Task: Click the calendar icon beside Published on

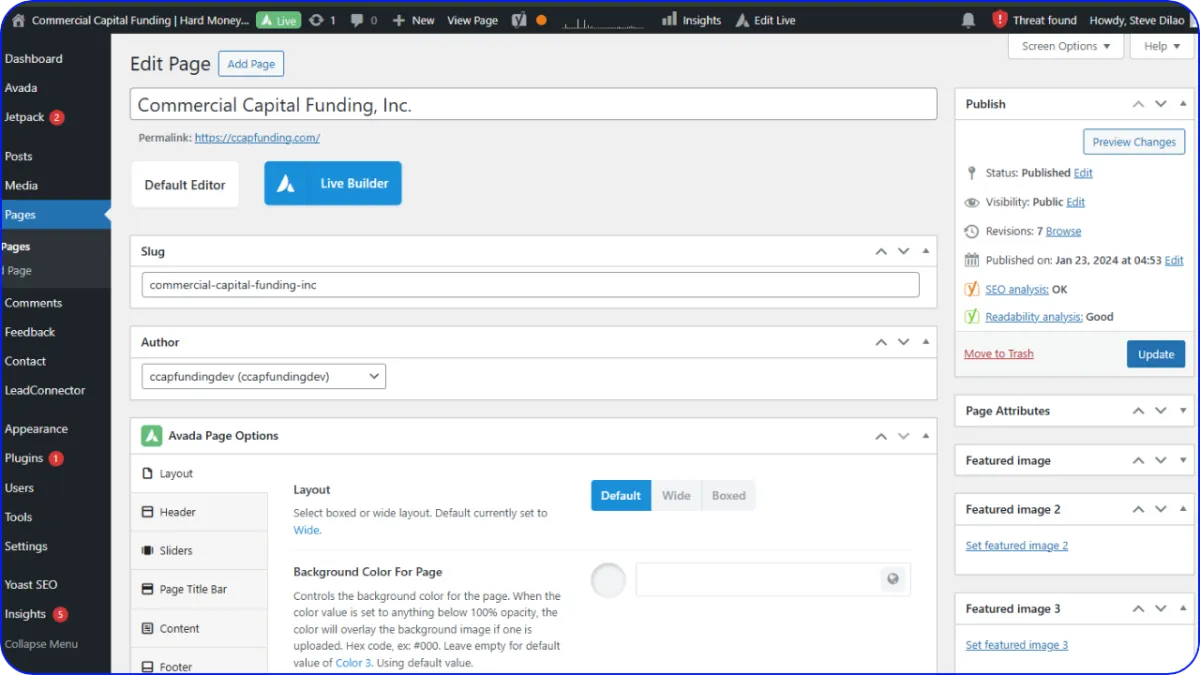Action: click(972, 260)
